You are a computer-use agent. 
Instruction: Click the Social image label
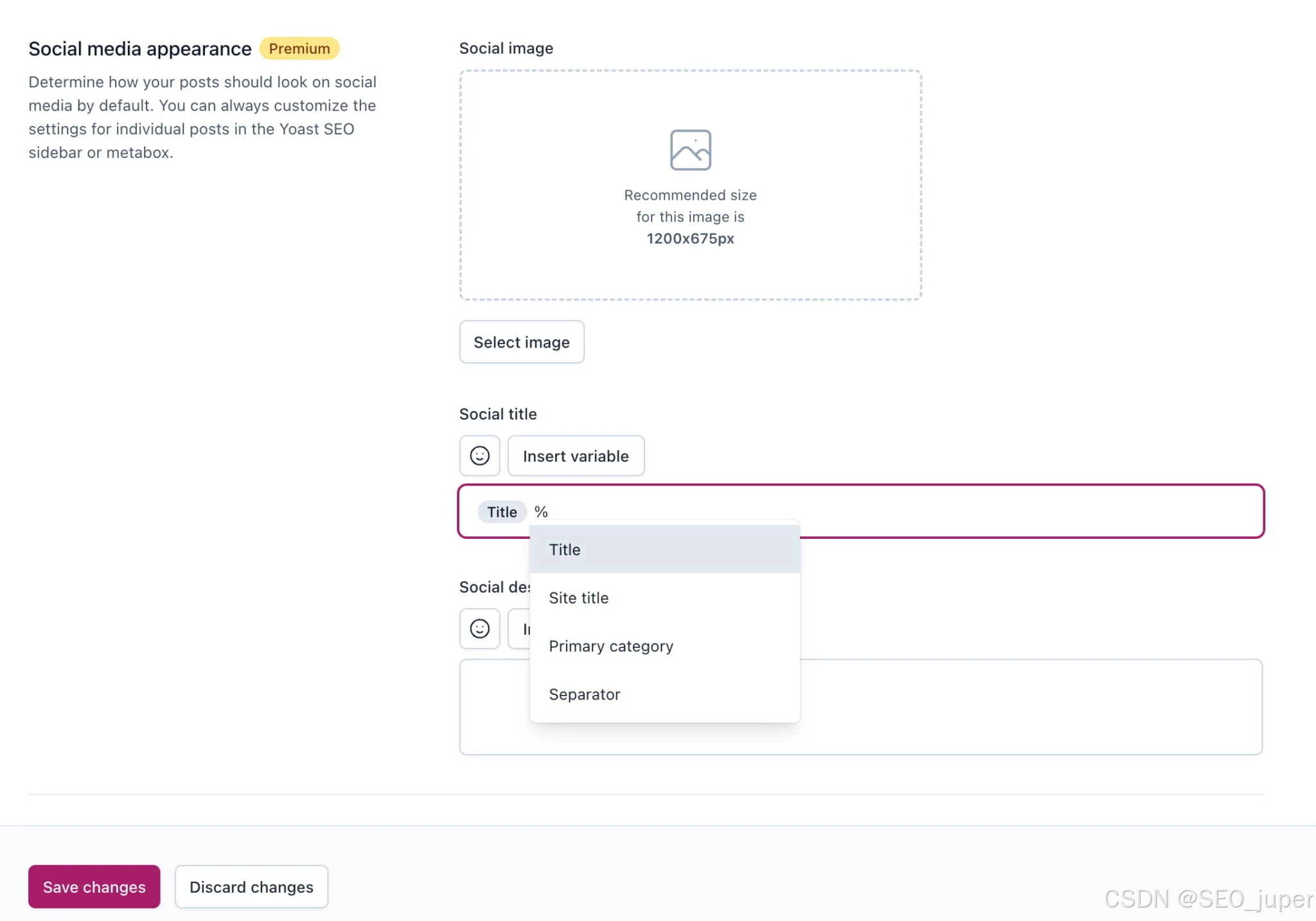click(x=506, y=48)
